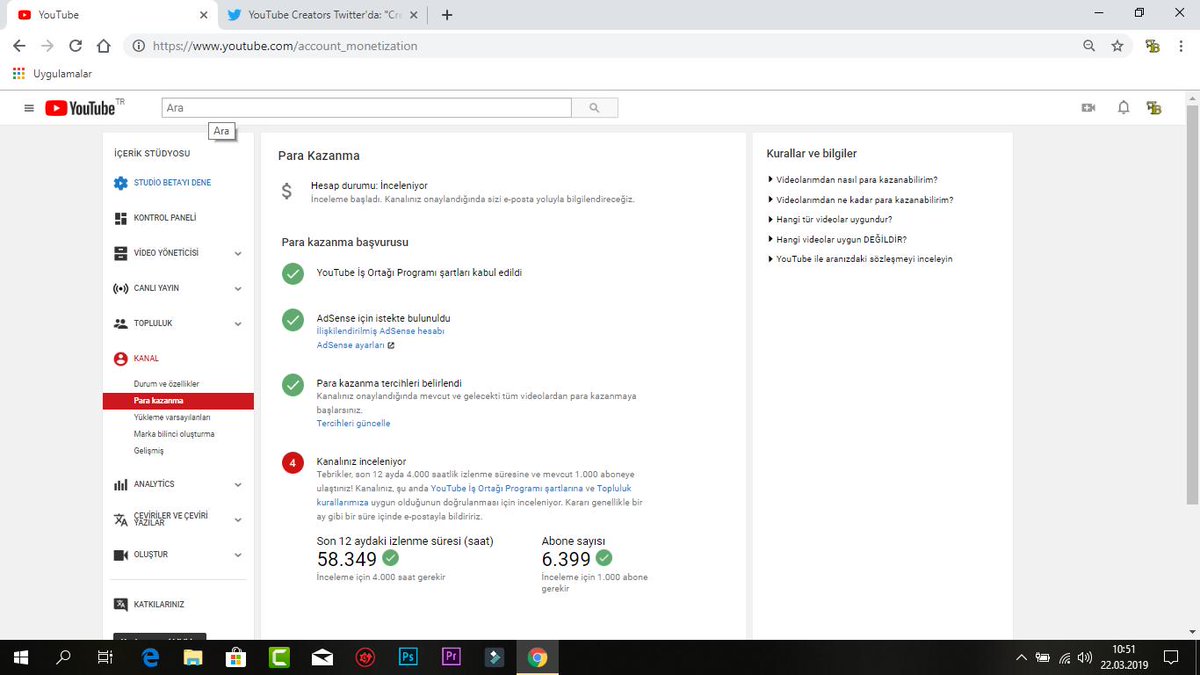Expand 'Videolarımdan nasıl para kazanabilirim?'

click(x=852, y=180)
